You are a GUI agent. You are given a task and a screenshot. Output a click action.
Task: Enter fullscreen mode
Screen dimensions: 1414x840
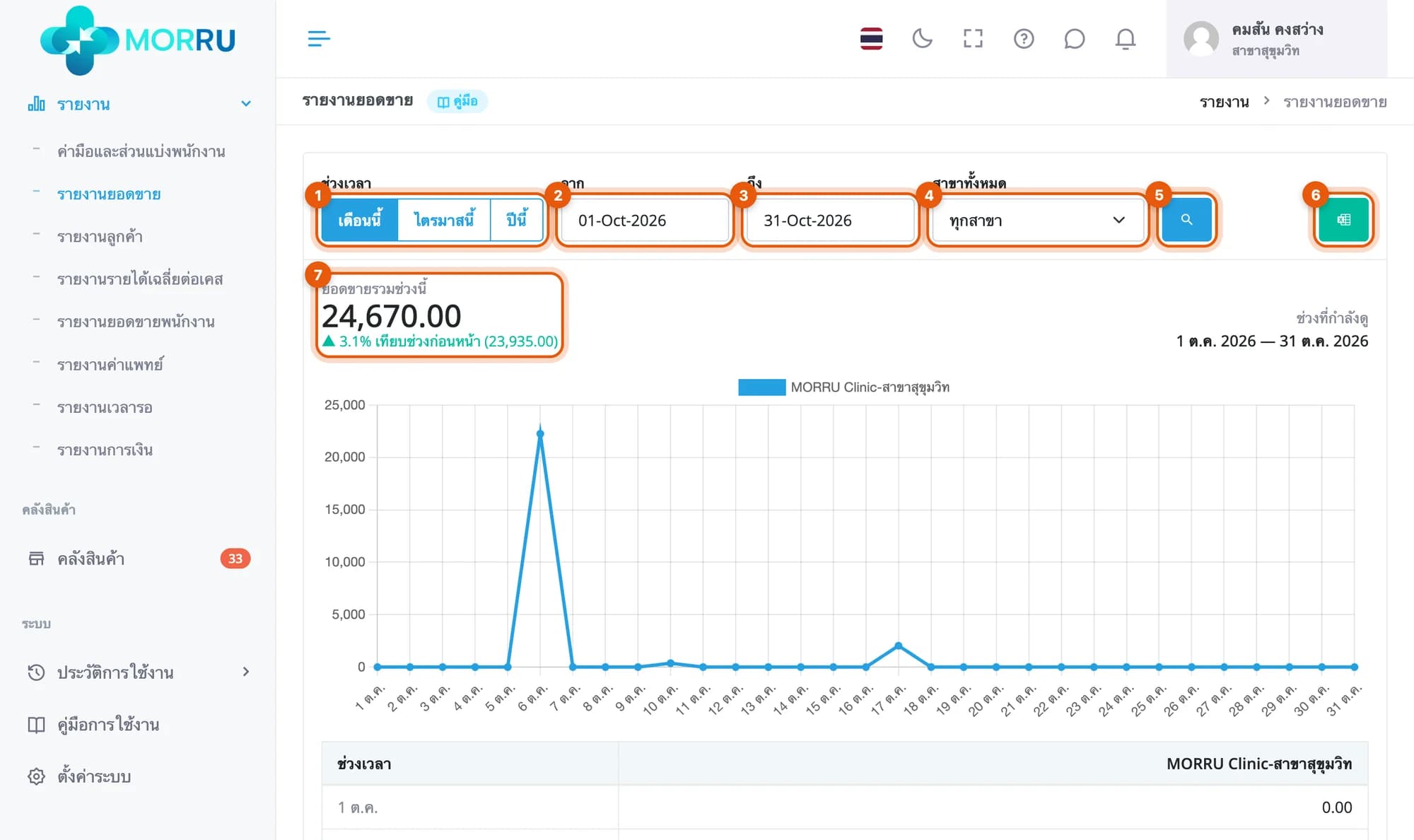(973, 38)
